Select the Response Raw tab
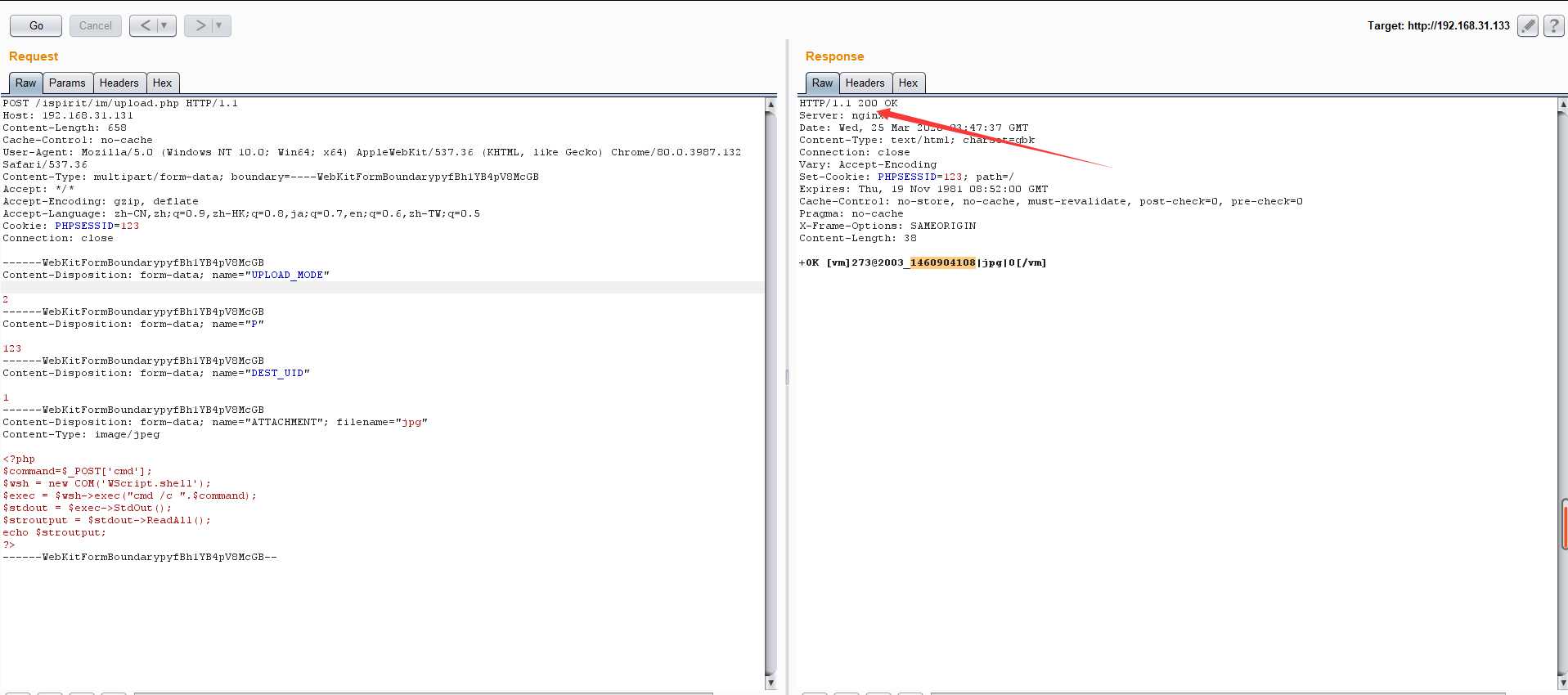This screenshot has height=695, width=1568. coord(822,83)
